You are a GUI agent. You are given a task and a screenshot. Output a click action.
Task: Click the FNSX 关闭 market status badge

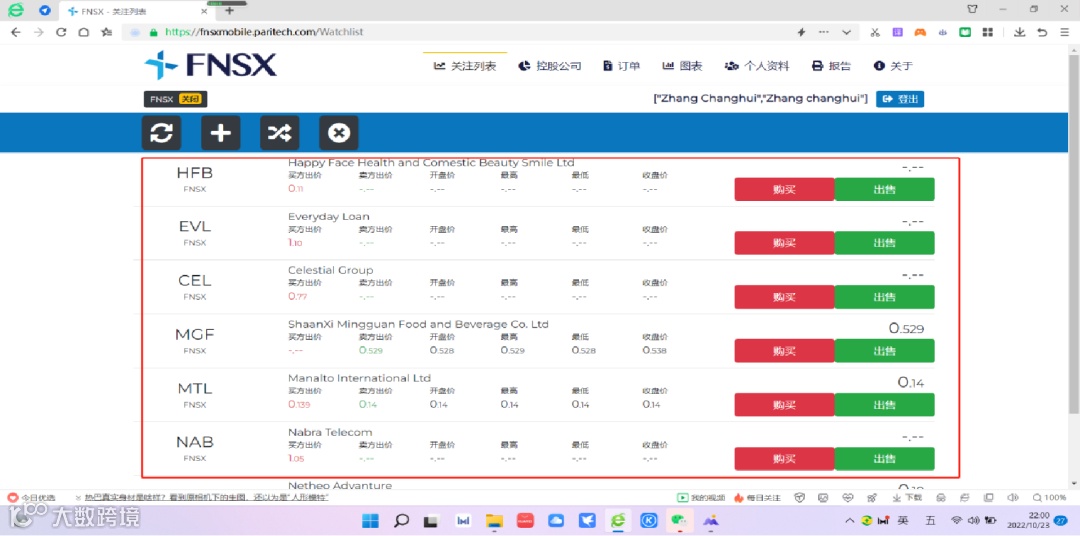[175, 99]
